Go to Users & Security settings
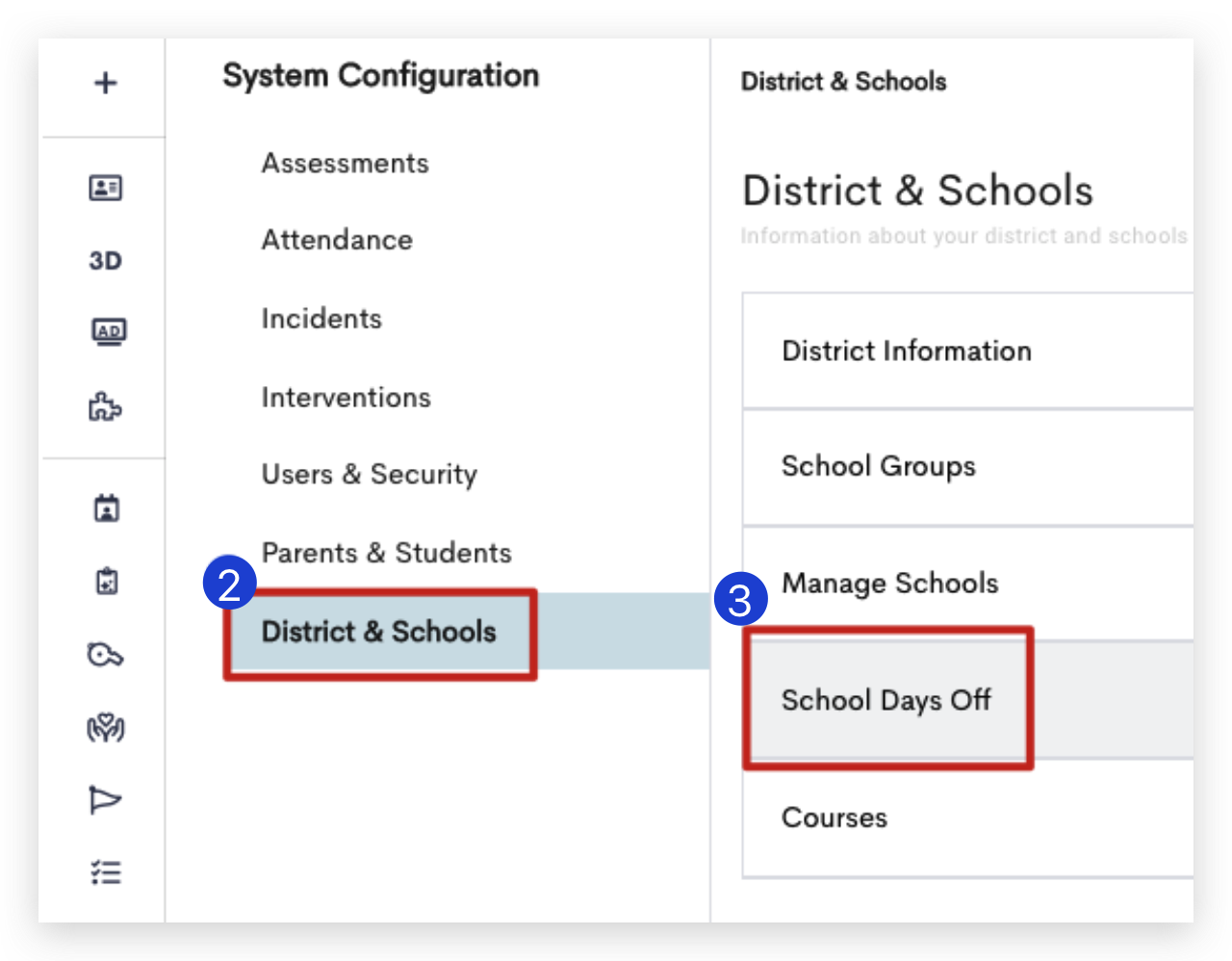This screenshot has height=961, width=1232. pyautogui.click(x=370, y=475)
